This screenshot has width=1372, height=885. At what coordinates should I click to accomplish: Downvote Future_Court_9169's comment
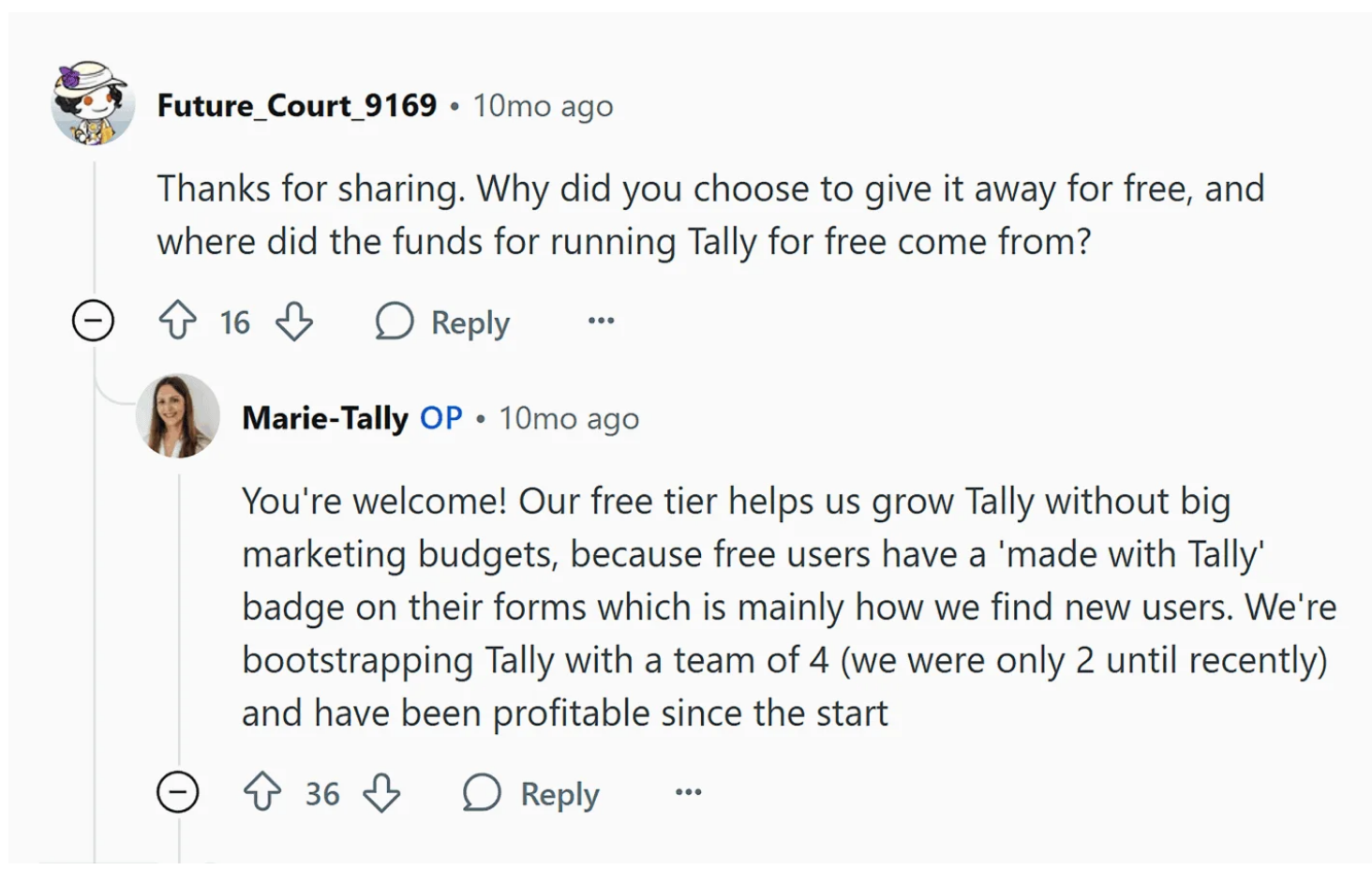(294, 322)
